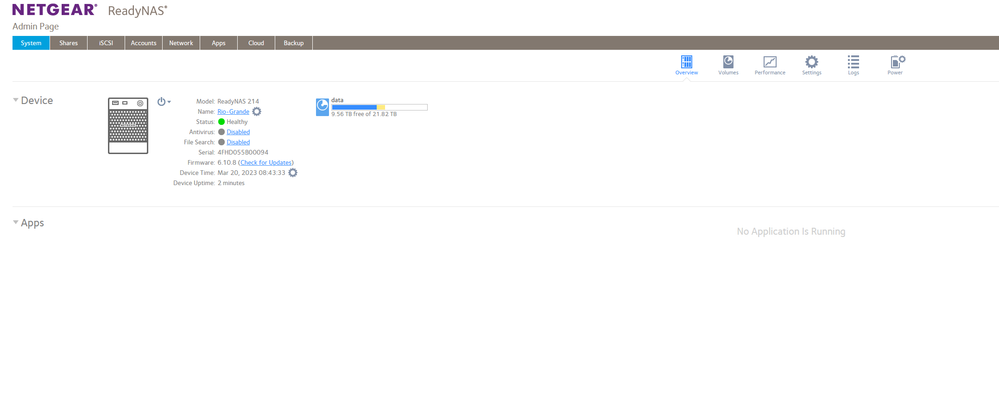This screenshot has width=999, height=411.
Task: Open the Logs list icon
Action: pos(853,62)
